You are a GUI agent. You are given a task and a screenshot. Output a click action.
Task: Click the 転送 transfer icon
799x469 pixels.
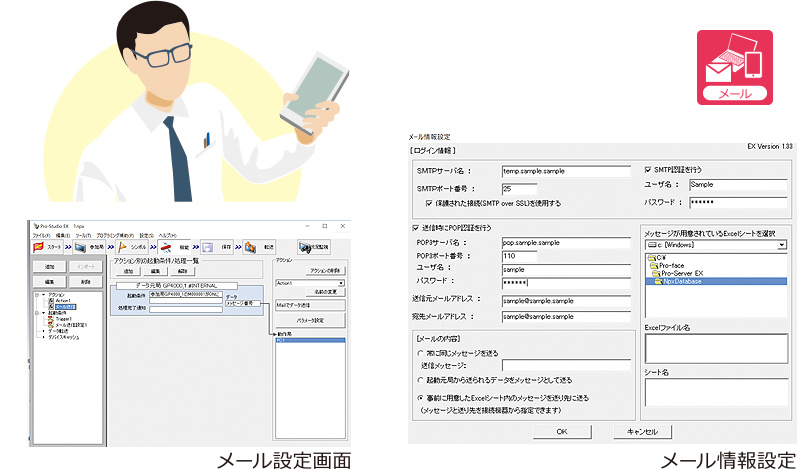(x=250, y=247)
